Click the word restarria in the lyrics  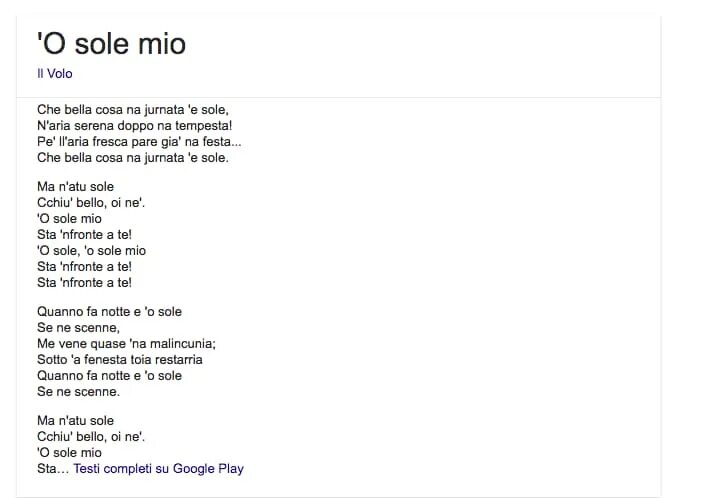tap(179, 360)
